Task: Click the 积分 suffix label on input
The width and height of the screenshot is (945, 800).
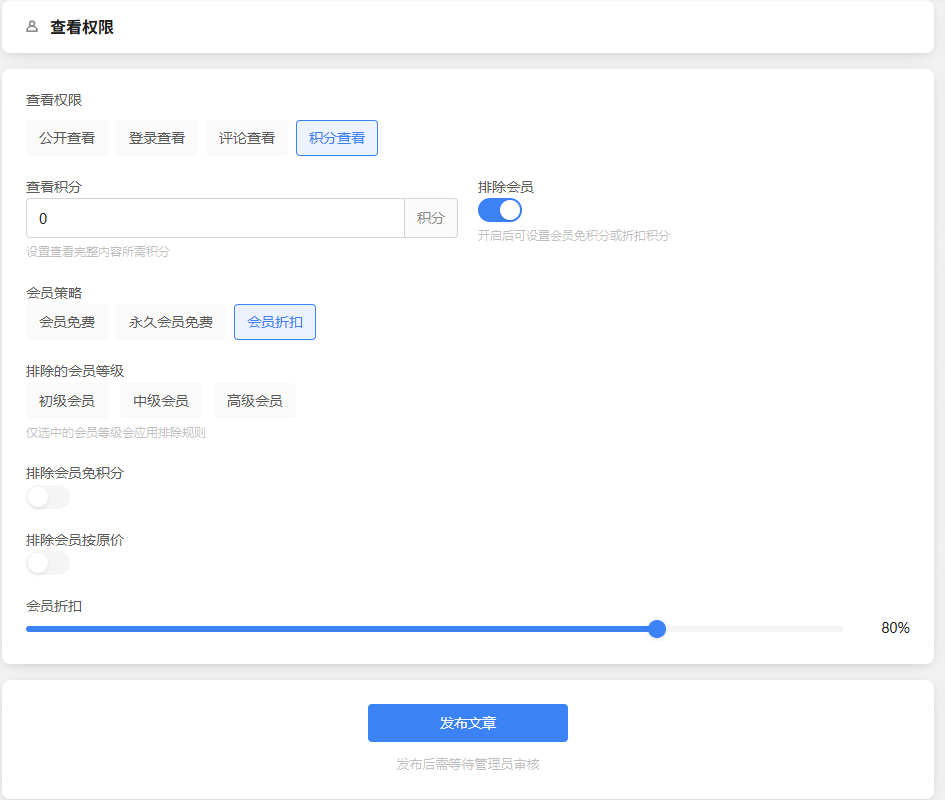Action: [x=431, y=218]
